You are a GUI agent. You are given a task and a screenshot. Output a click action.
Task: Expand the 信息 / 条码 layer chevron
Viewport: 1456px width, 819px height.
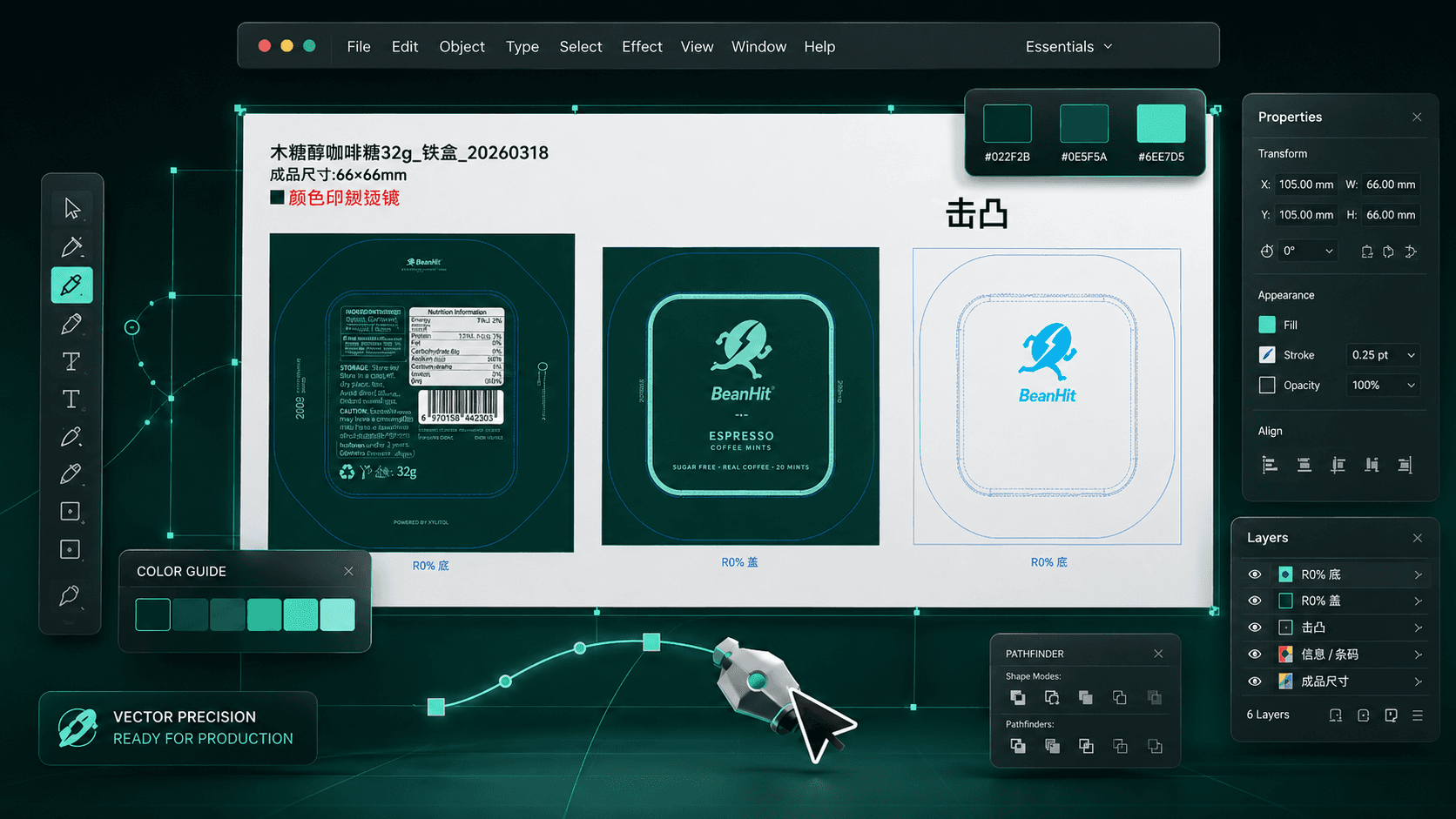[x=1418, y=655]
